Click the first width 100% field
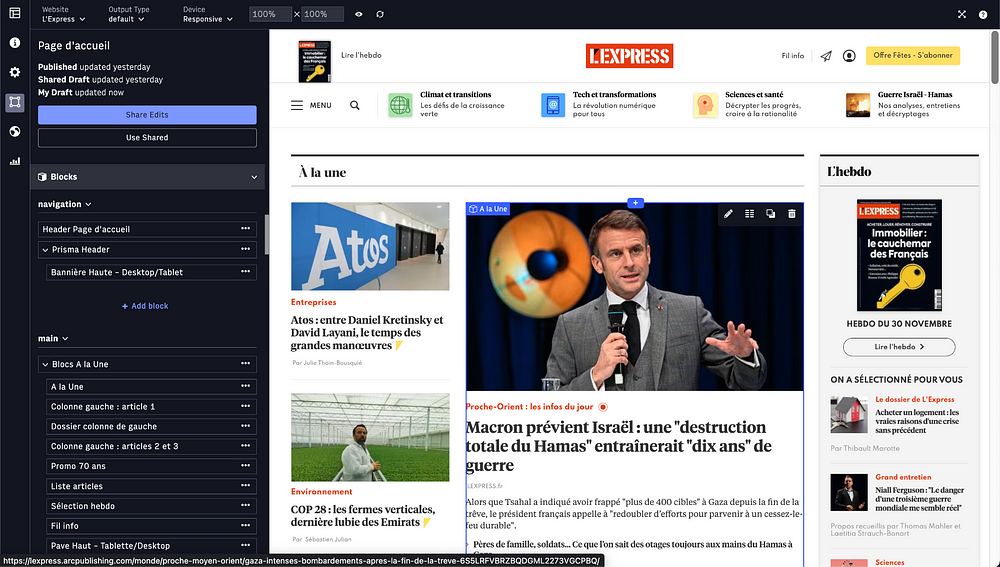The image size is (1000, 567). tap(270, 14)
